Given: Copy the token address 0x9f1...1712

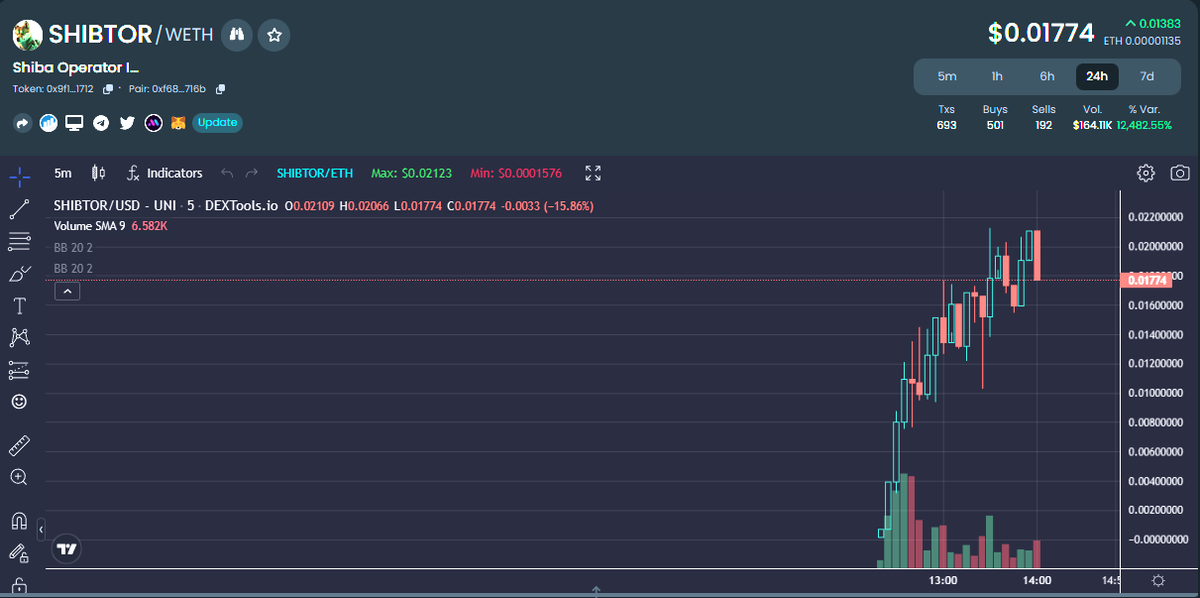Looking at the screenshot, I should (x=108, y=89).
